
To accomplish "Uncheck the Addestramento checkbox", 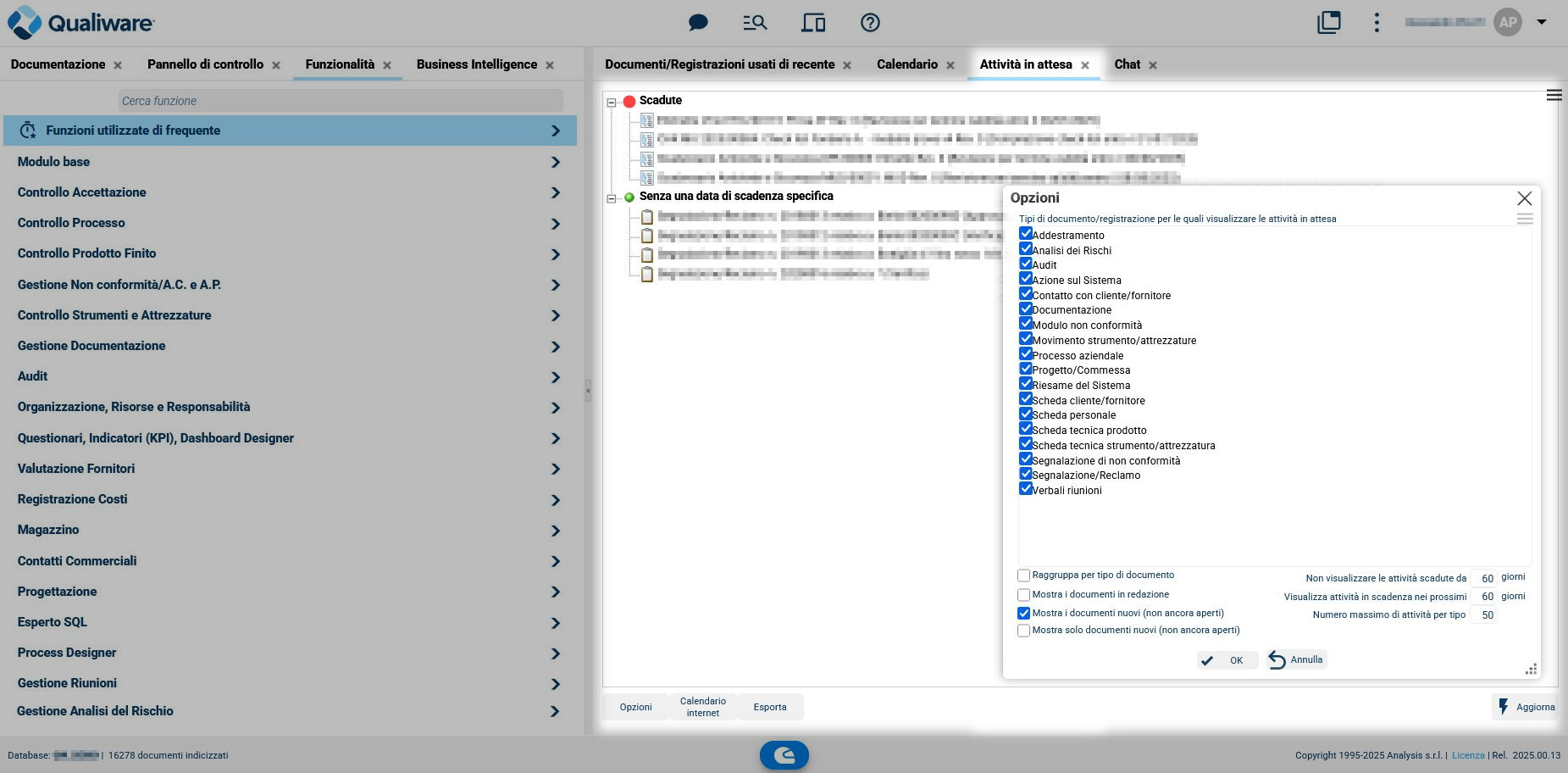I will [x=1025, y=234].
